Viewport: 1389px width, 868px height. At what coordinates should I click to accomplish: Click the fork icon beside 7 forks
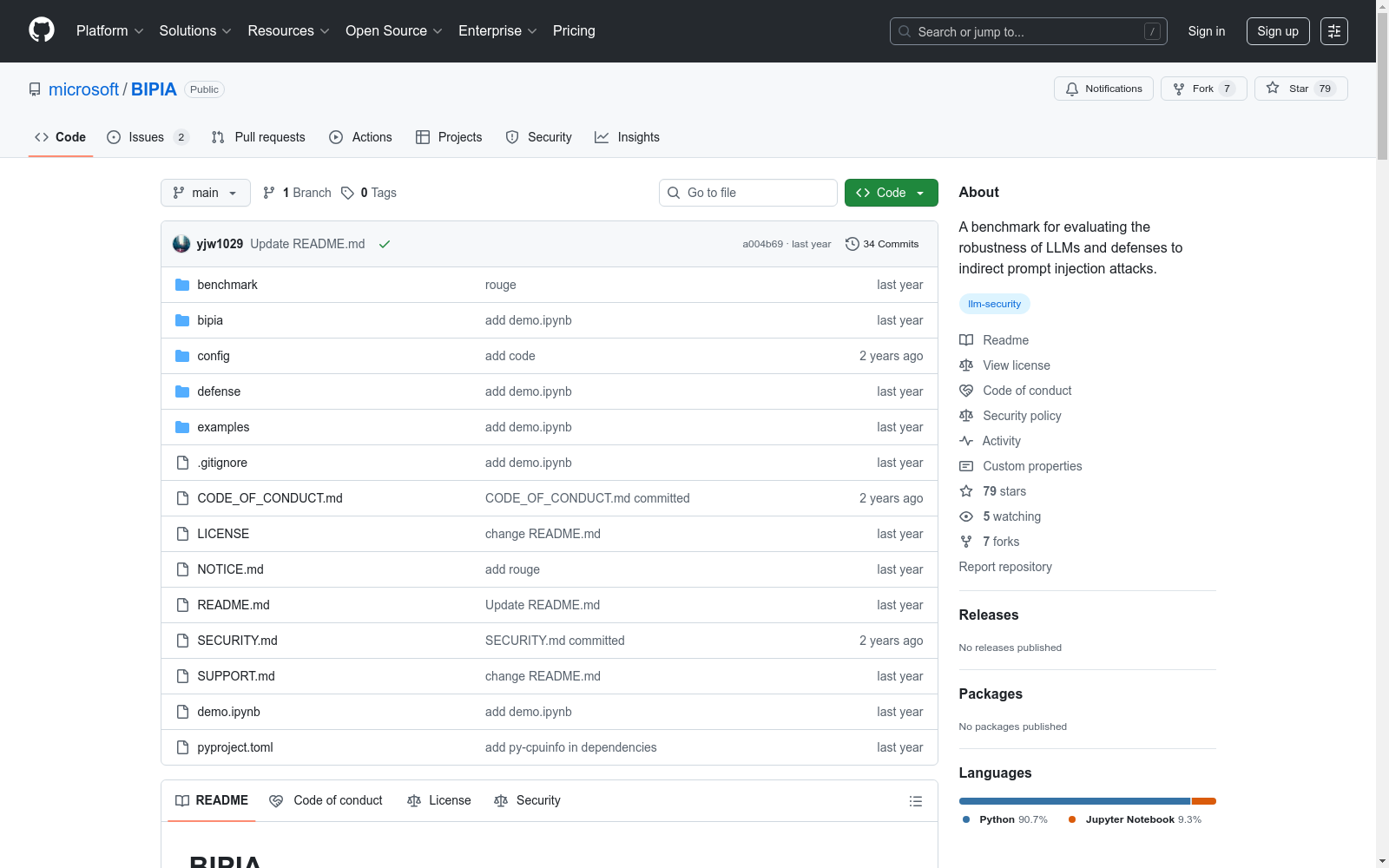[966, 542]
